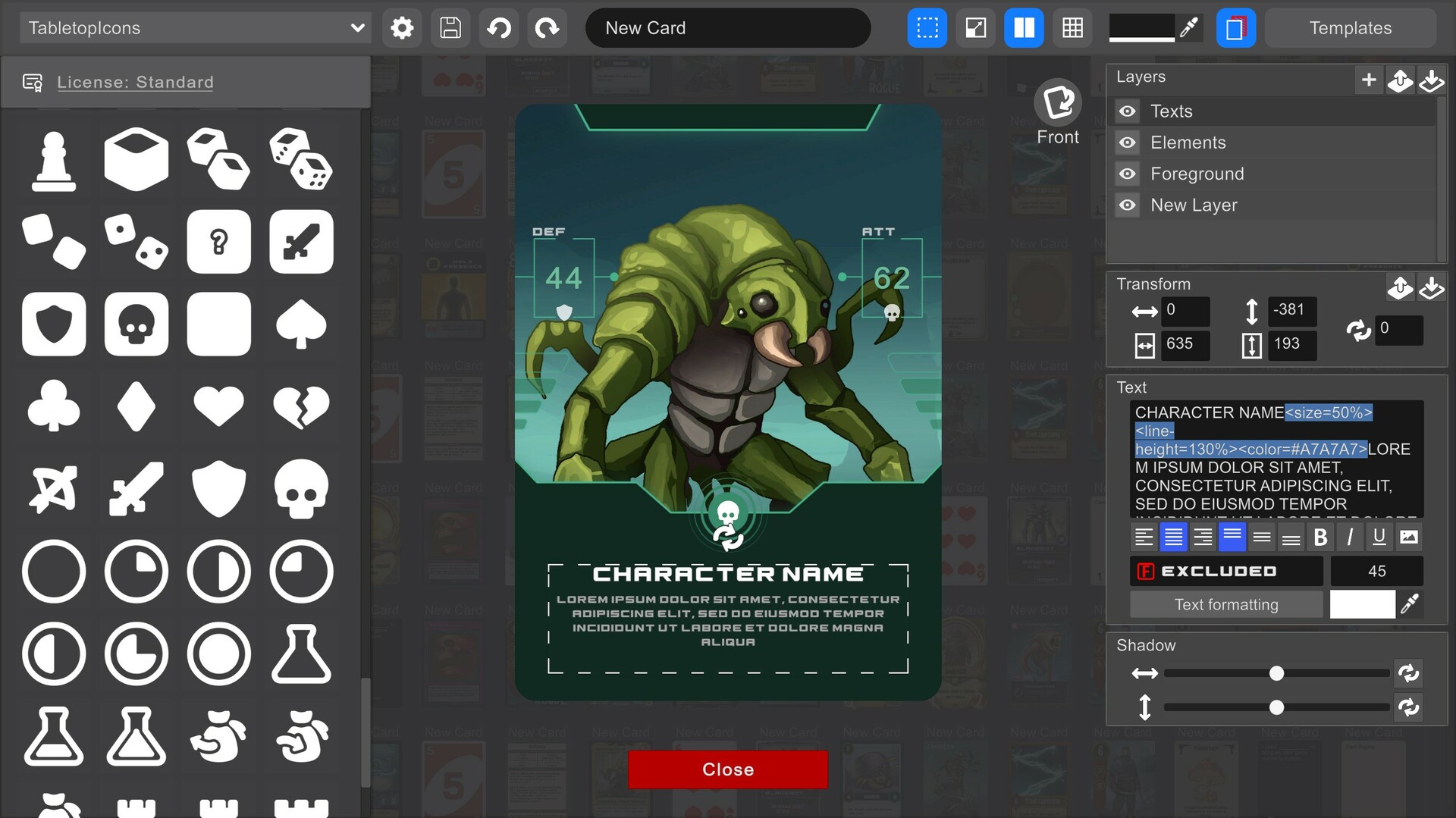Open the Templates panel
The width and height of the screenshot is (1456, 818).
tap(1351, 28)
